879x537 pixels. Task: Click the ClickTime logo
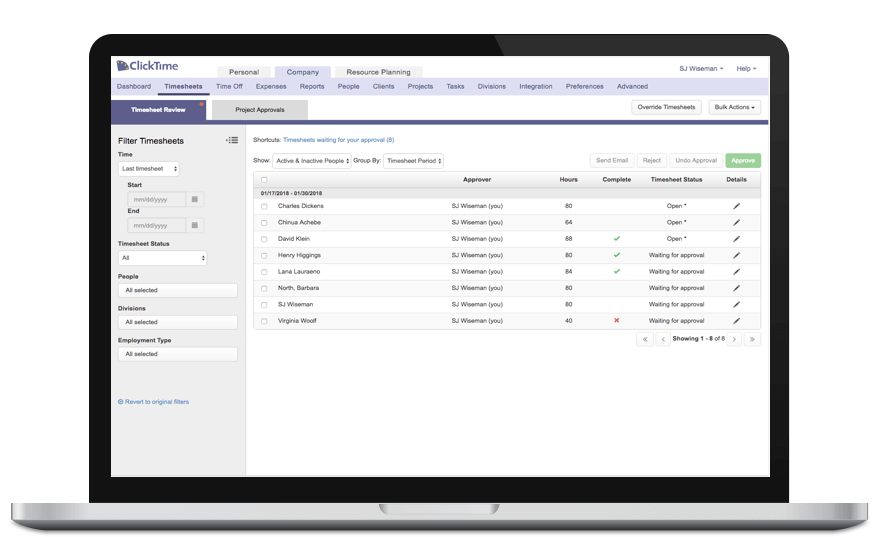[x=147, y=67]
